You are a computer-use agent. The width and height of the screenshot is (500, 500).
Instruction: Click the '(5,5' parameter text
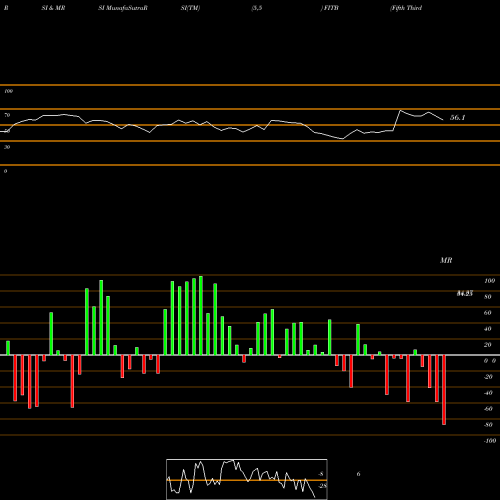pyautogui.click(x=257, y=8)
